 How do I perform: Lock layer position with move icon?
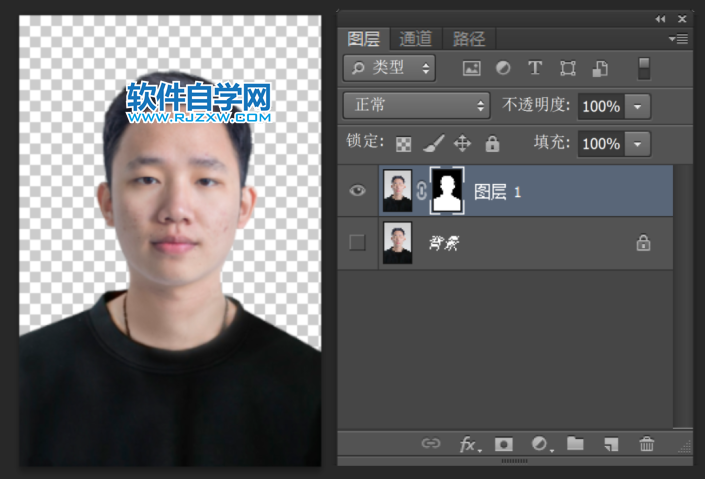point(462,144)
